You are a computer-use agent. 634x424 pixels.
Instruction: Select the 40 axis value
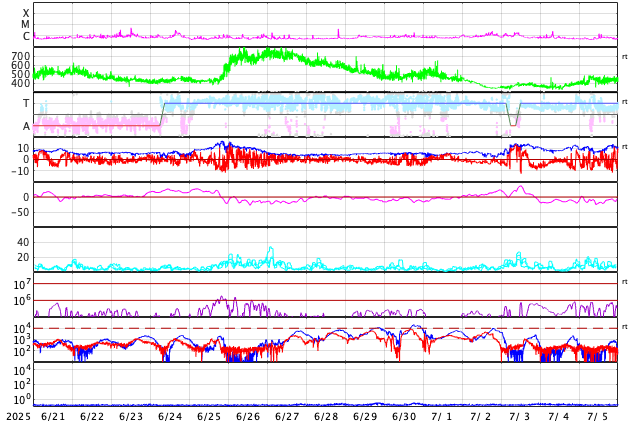coord(23,242)
